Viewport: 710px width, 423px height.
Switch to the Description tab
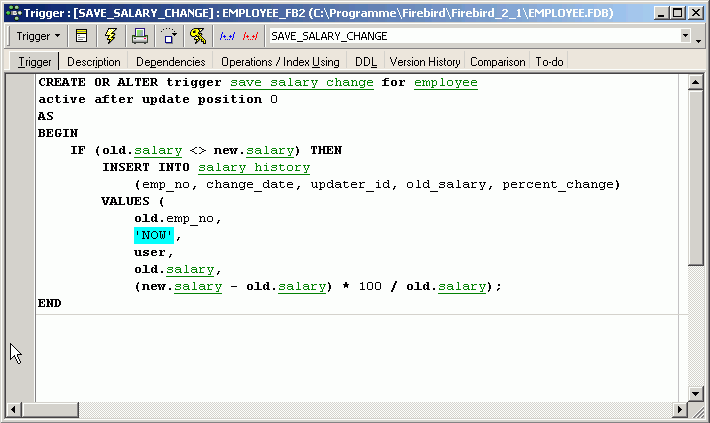(94, 62)
